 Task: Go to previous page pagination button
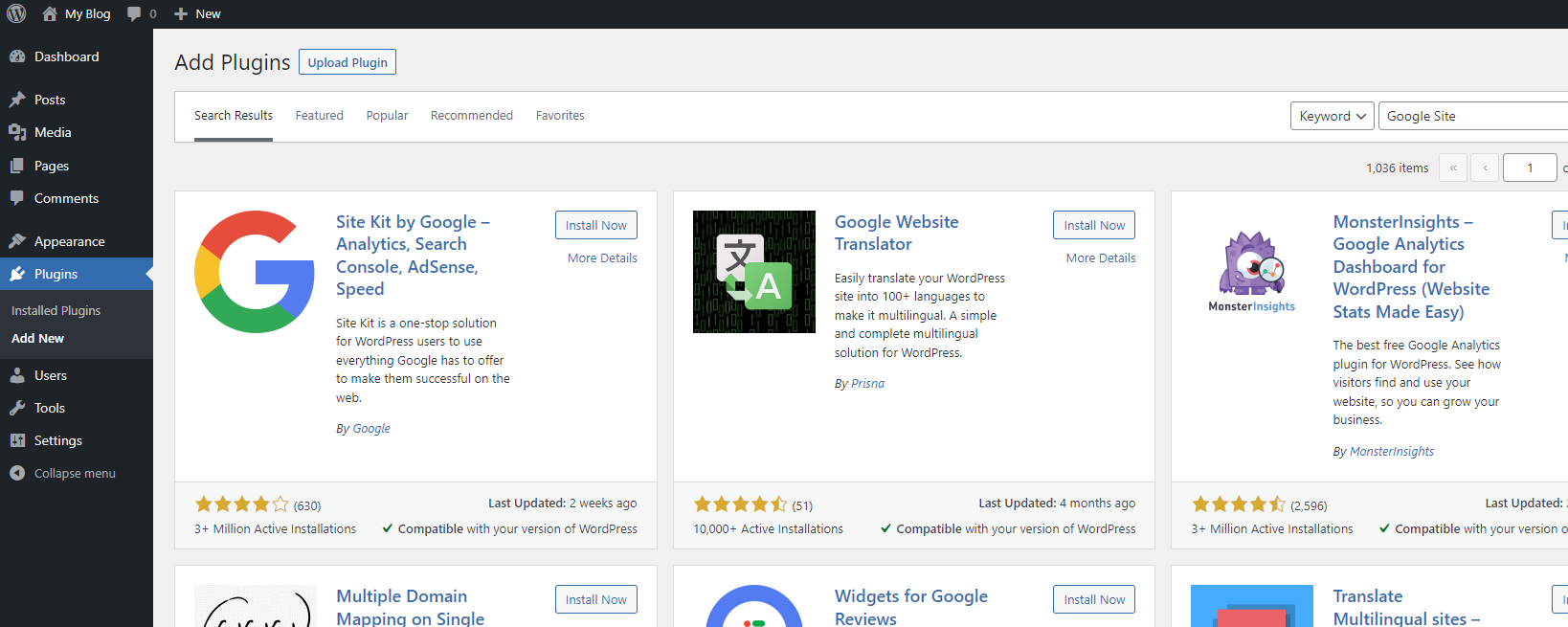[1485, 168]
